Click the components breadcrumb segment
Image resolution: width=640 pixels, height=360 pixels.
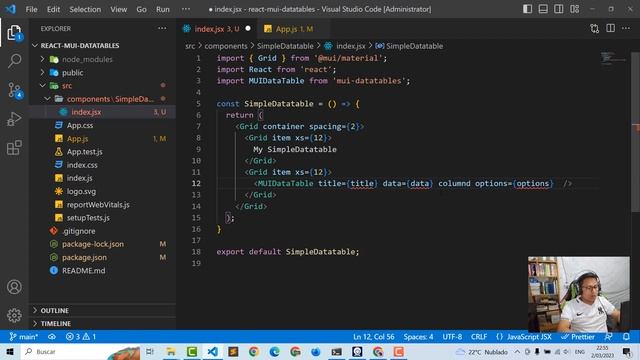226,46
